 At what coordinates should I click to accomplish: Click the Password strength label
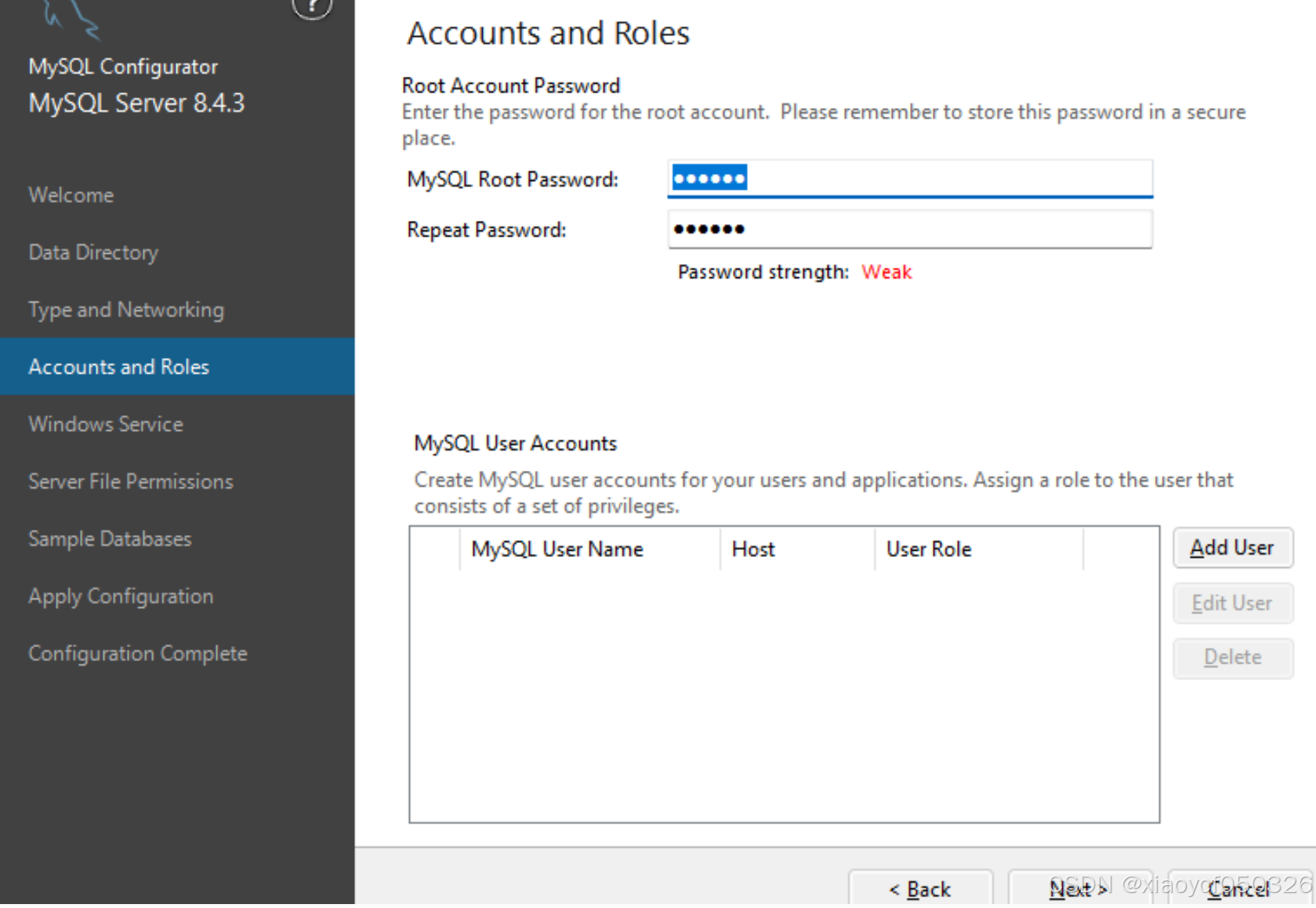click(x=763, y=272)
